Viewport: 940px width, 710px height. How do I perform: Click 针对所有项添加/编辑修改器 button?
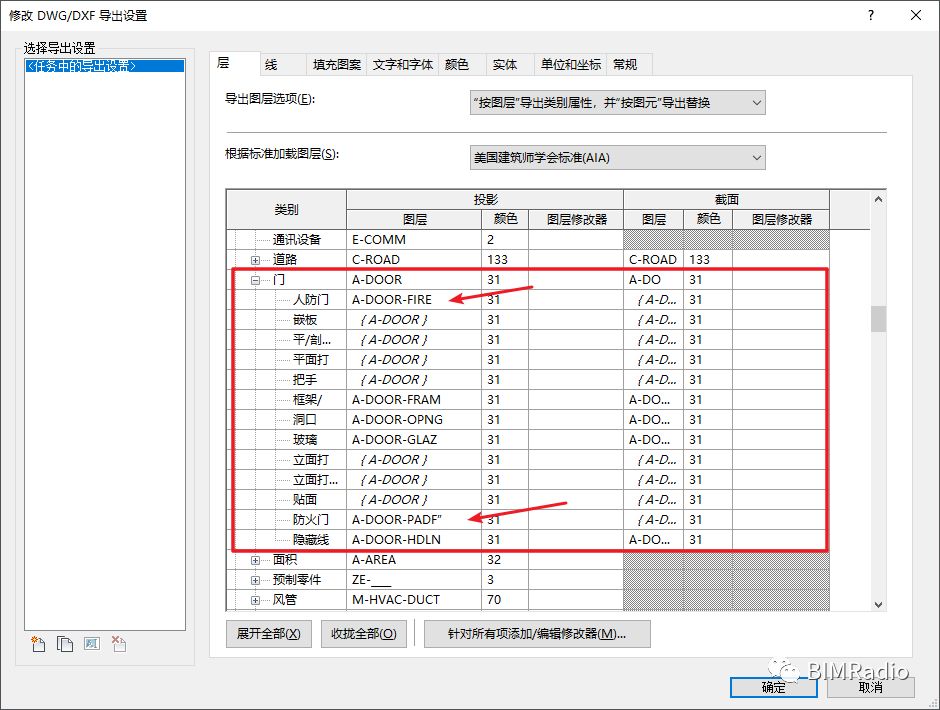pos(537,634)
